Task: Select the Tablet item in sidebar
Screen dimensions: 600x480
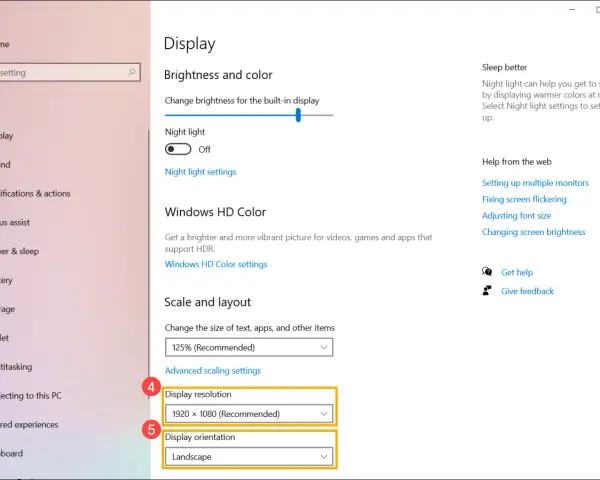Action: pos(5,338)
